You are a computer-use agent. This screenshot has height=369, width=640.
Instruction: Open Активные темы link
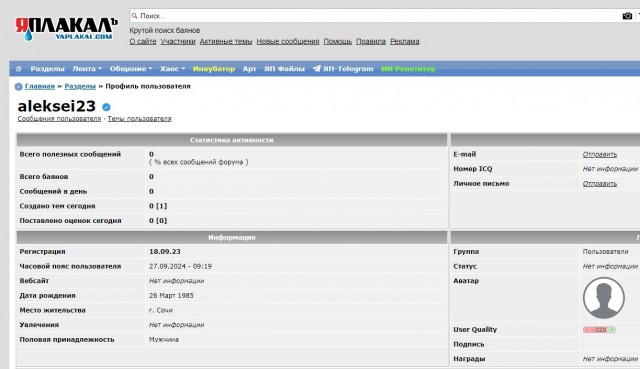pos(226,41)
